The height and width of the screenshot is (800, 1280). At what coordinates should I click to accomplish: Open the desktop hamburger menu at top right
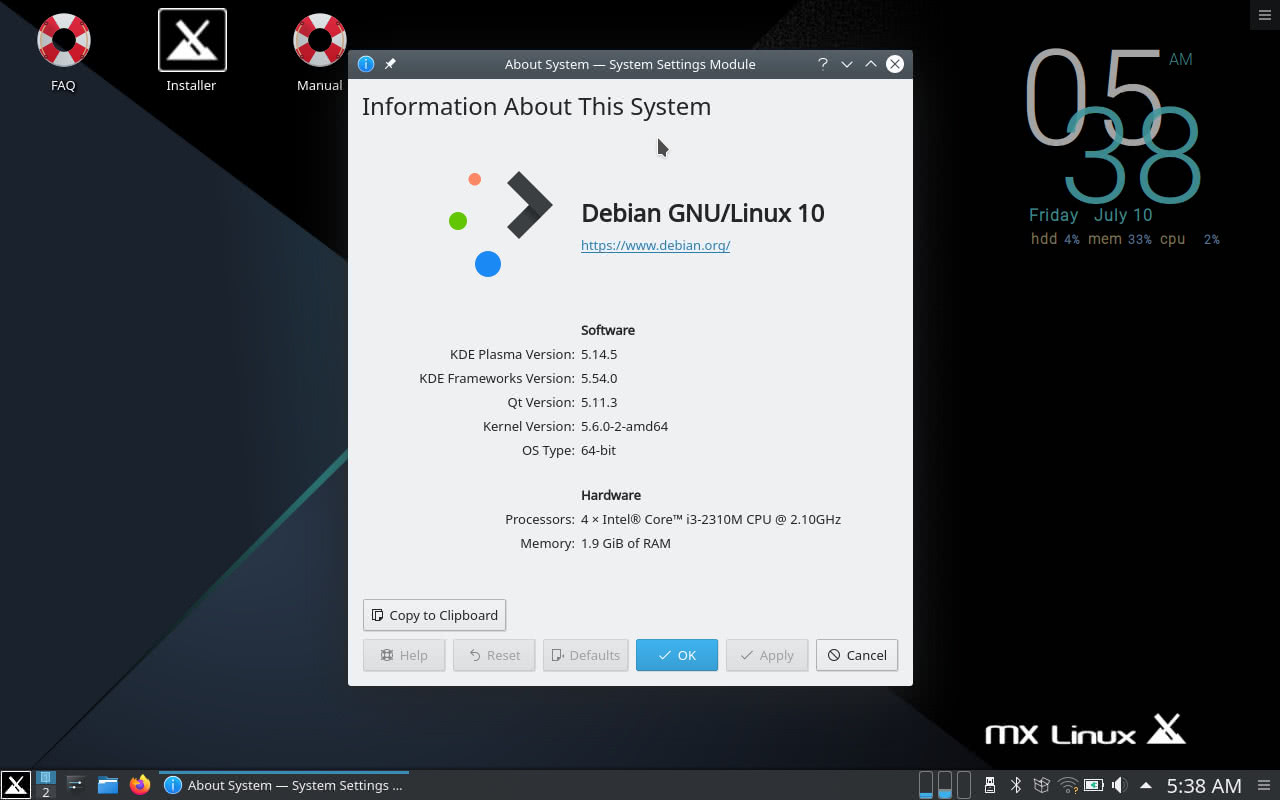click(x=1263, y=15)
